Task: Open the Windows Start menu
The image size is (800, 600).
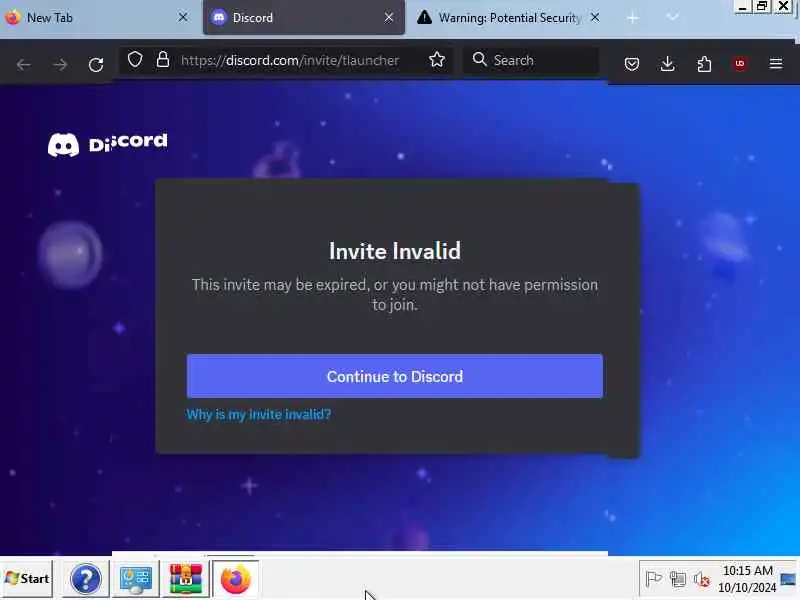Action: coord(27,579)
